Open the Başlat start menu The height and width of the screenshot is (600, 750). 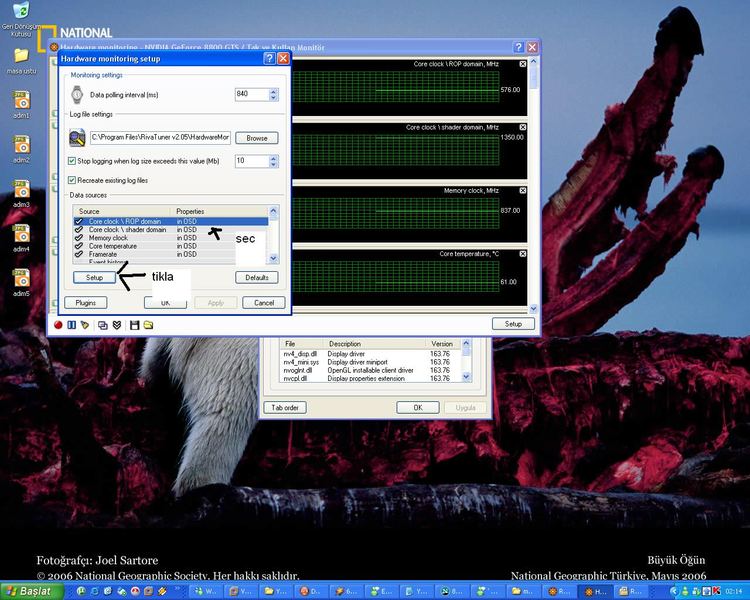pyautogui.click(x=32, y=591)
